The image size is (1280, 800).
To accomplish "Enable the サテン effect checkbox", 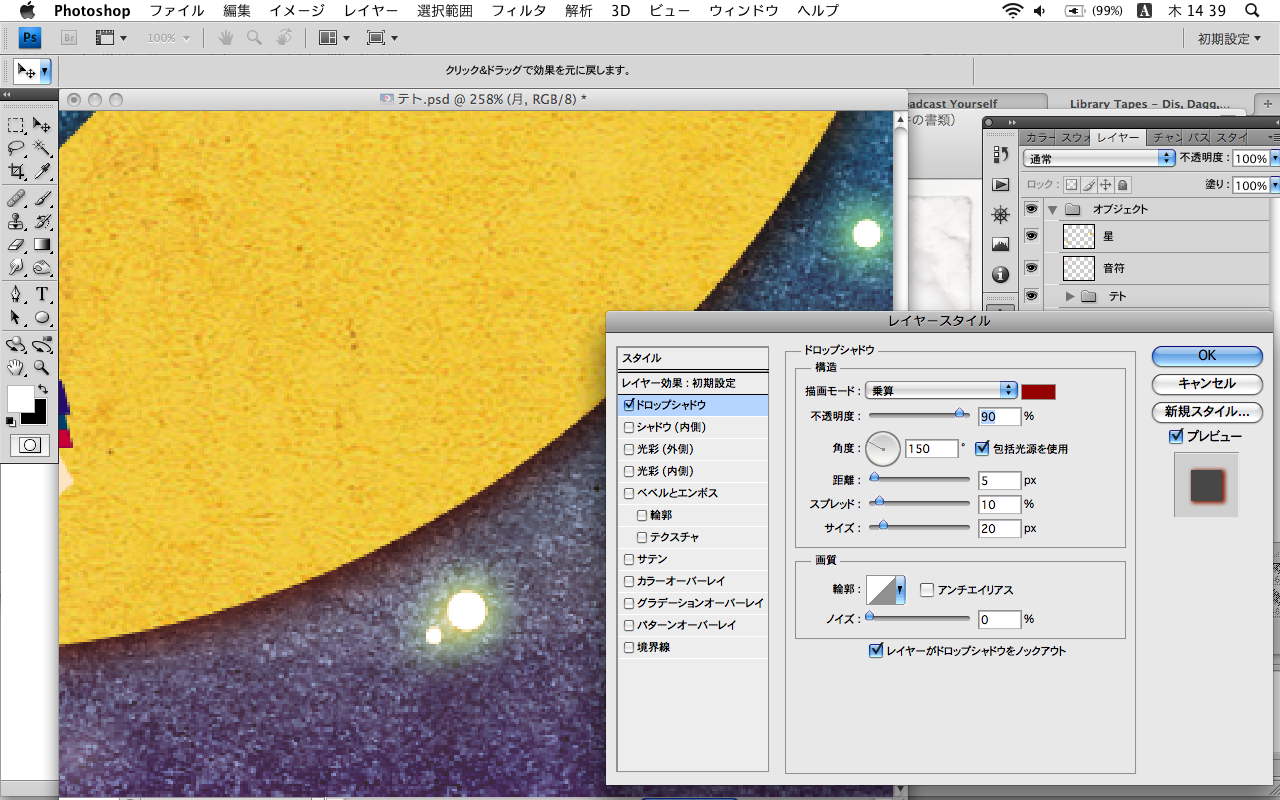I will point(628,559).
